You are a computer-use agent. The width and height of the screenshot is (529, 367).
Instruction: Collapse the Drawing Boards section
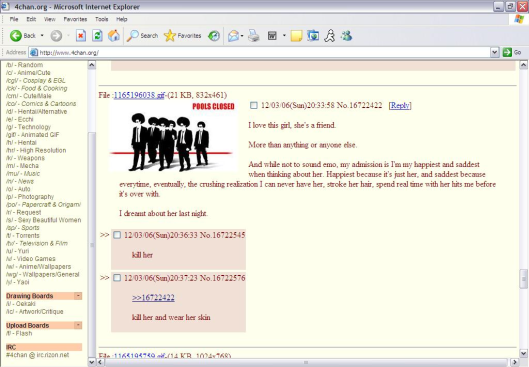click(x=78, y=296)
